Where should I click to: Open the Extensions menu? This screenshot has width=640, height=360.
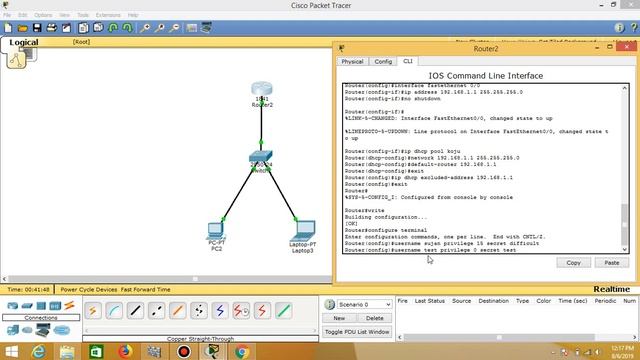tap(108, 15)
